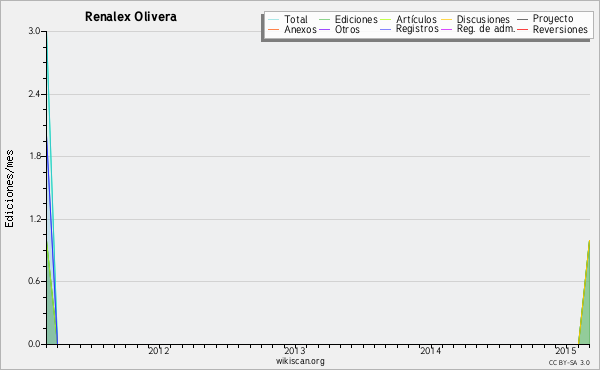Select the Discusiones legend label
The width and height of the screenshot is (600, 370).
click(x=483, y=19)
